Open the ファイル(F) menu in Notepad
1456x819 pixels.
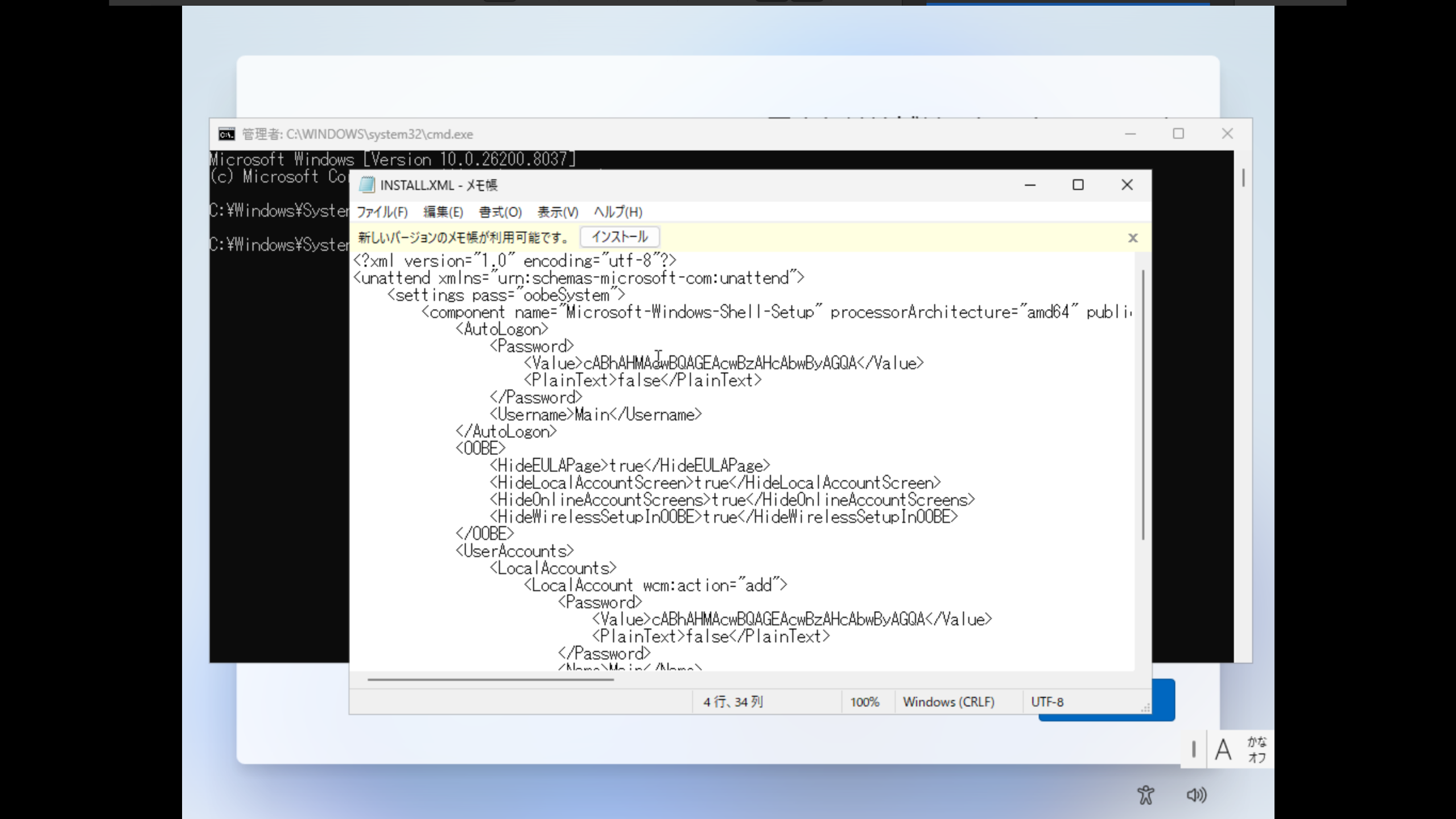[x=382, y=212]
